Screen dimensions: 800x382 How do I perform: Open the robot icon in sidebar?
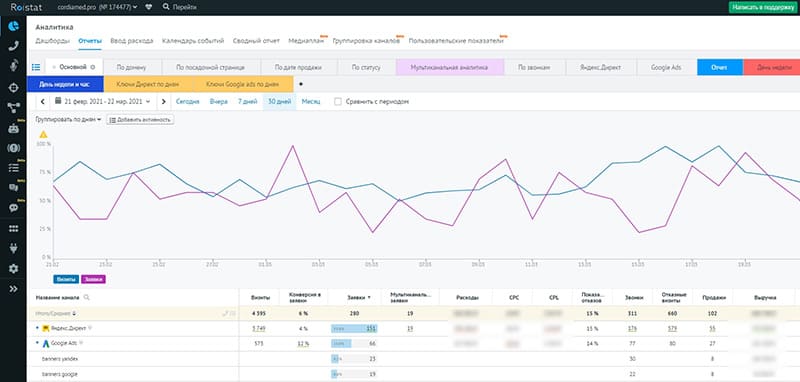[13, 128]
